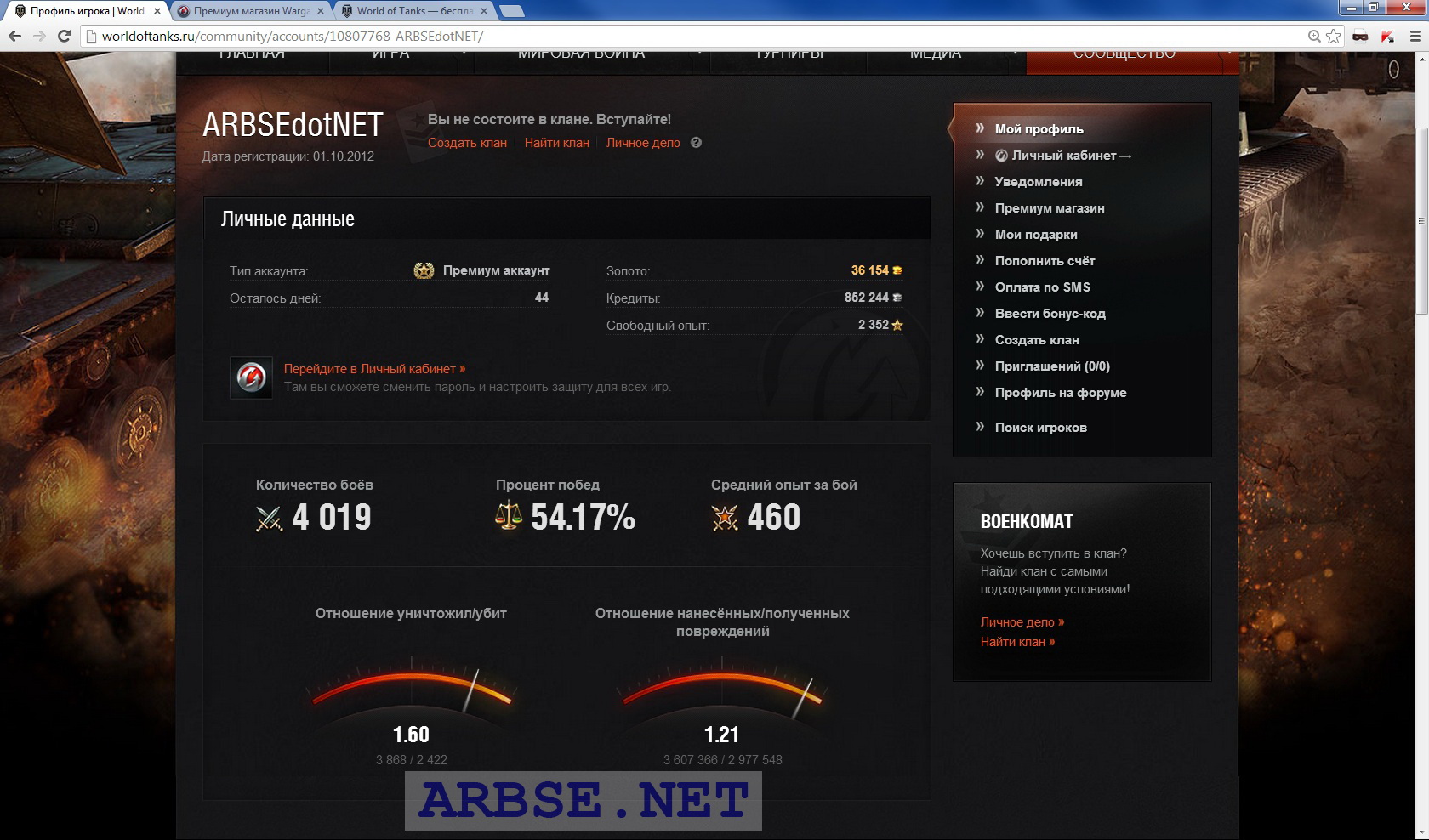Select the win rate value 54.17%
1429x840 pixels.
(583, 517)
